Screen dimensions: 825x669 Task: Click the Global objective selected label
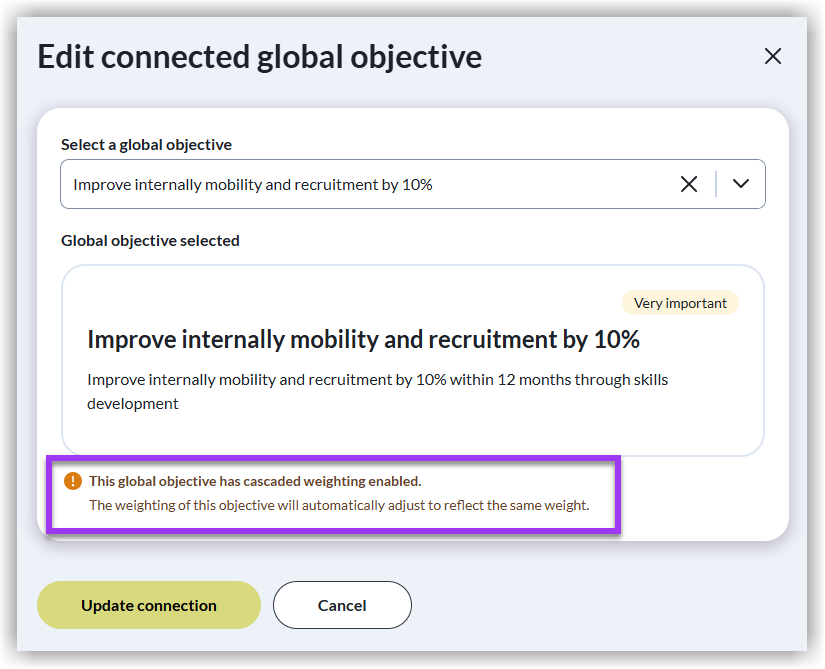[150, 241]
